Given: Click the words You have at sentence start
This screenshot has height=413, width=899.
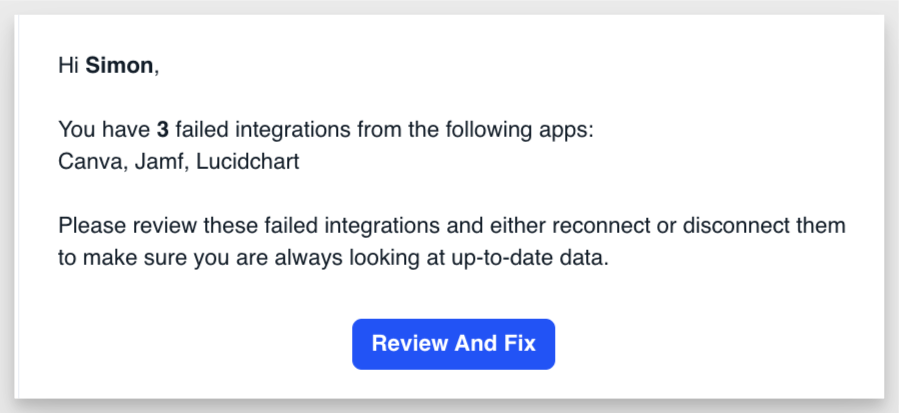Looking at the screenshot, I should [x=104, y=130].
